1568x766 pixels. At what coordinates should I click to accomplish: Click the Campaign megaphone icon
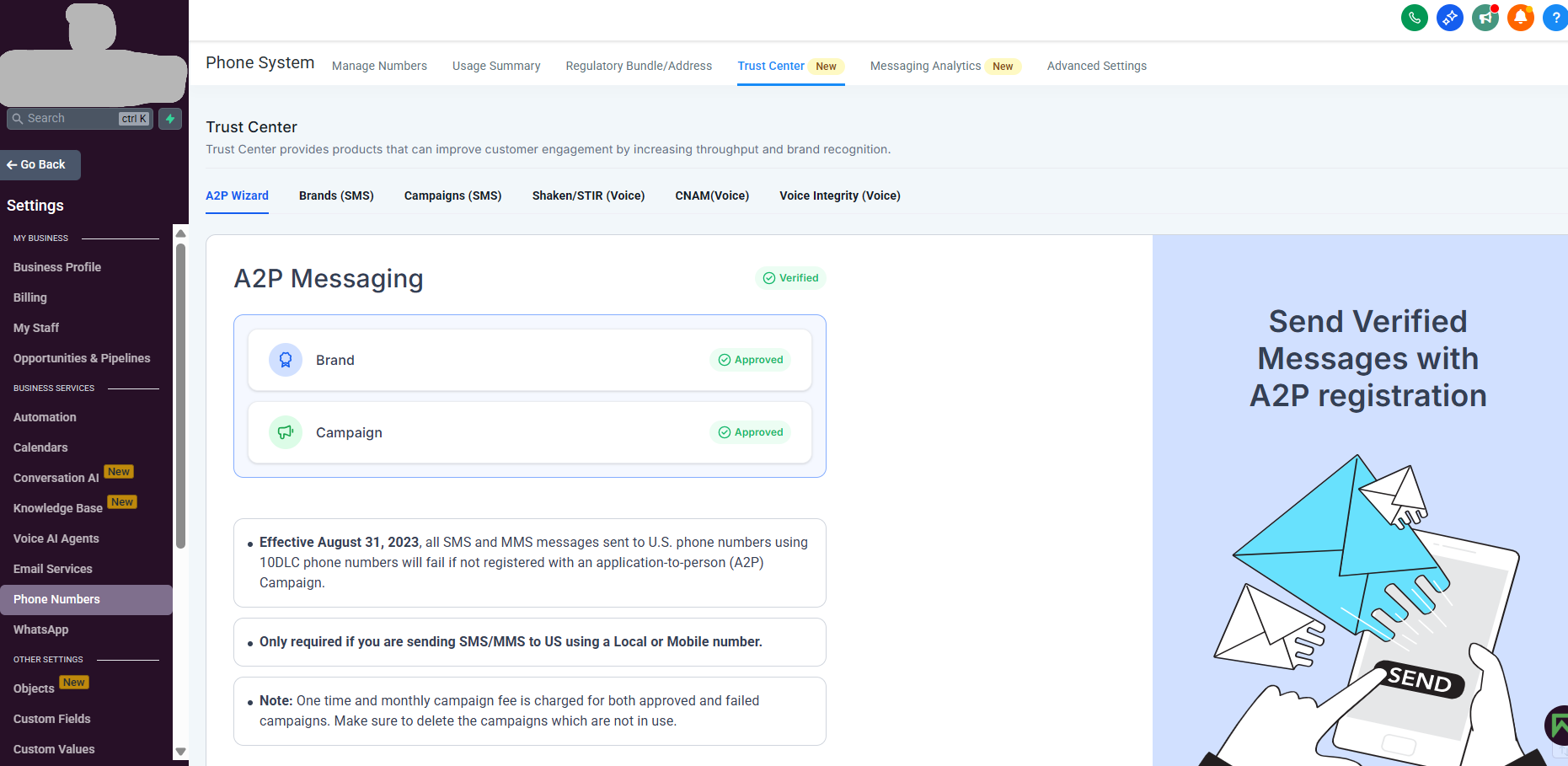[x=286, y=432]
